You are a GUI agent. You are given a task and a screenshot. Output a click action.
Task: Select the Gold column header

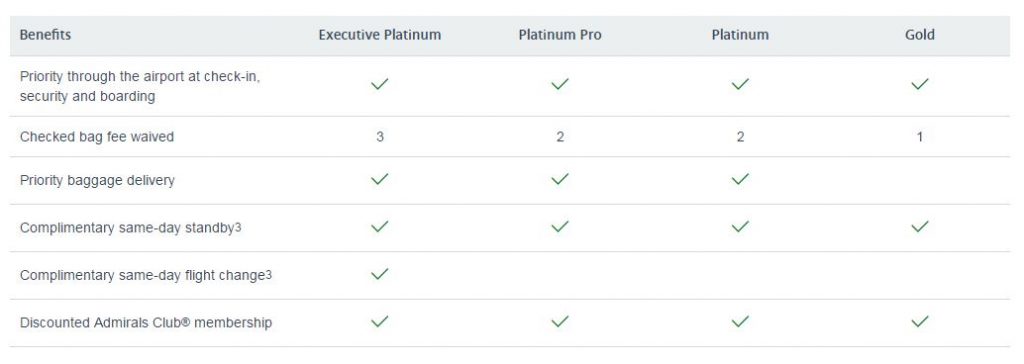[920, 35]
